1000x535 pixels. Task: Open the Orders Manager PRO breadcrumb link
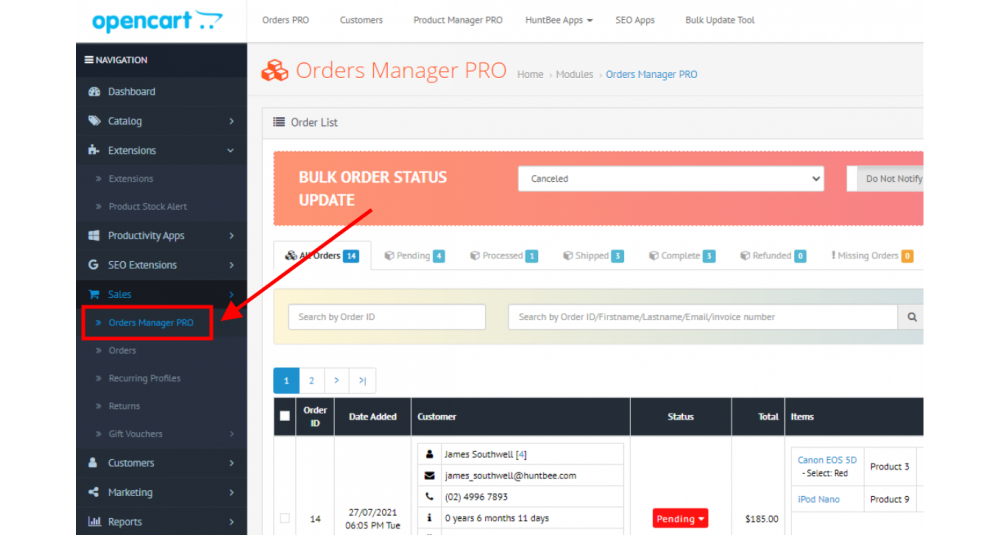point(651,75)
